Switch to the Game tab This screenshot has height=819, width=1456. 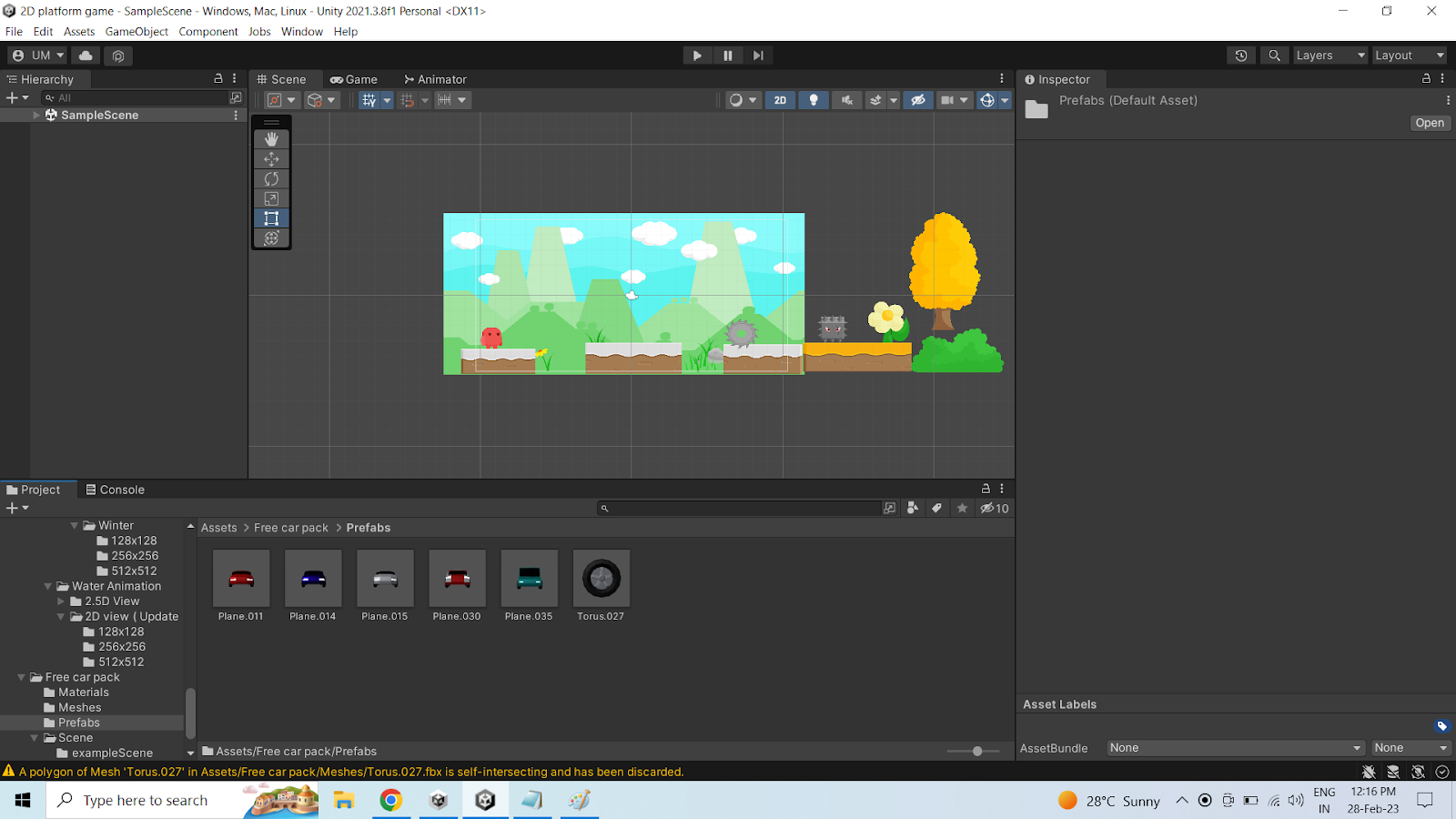click(354, 79)
